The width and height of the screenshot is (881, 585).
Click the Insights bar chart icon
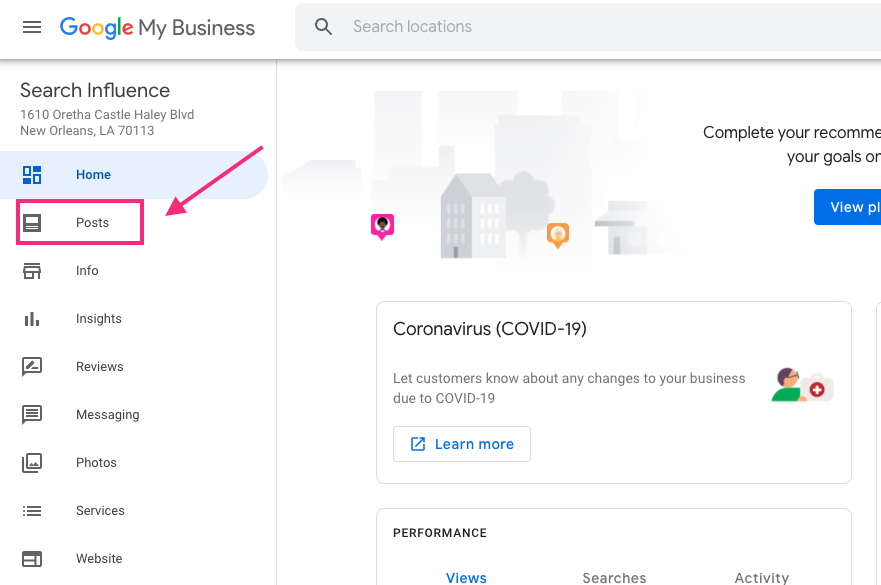coord(32,319)
